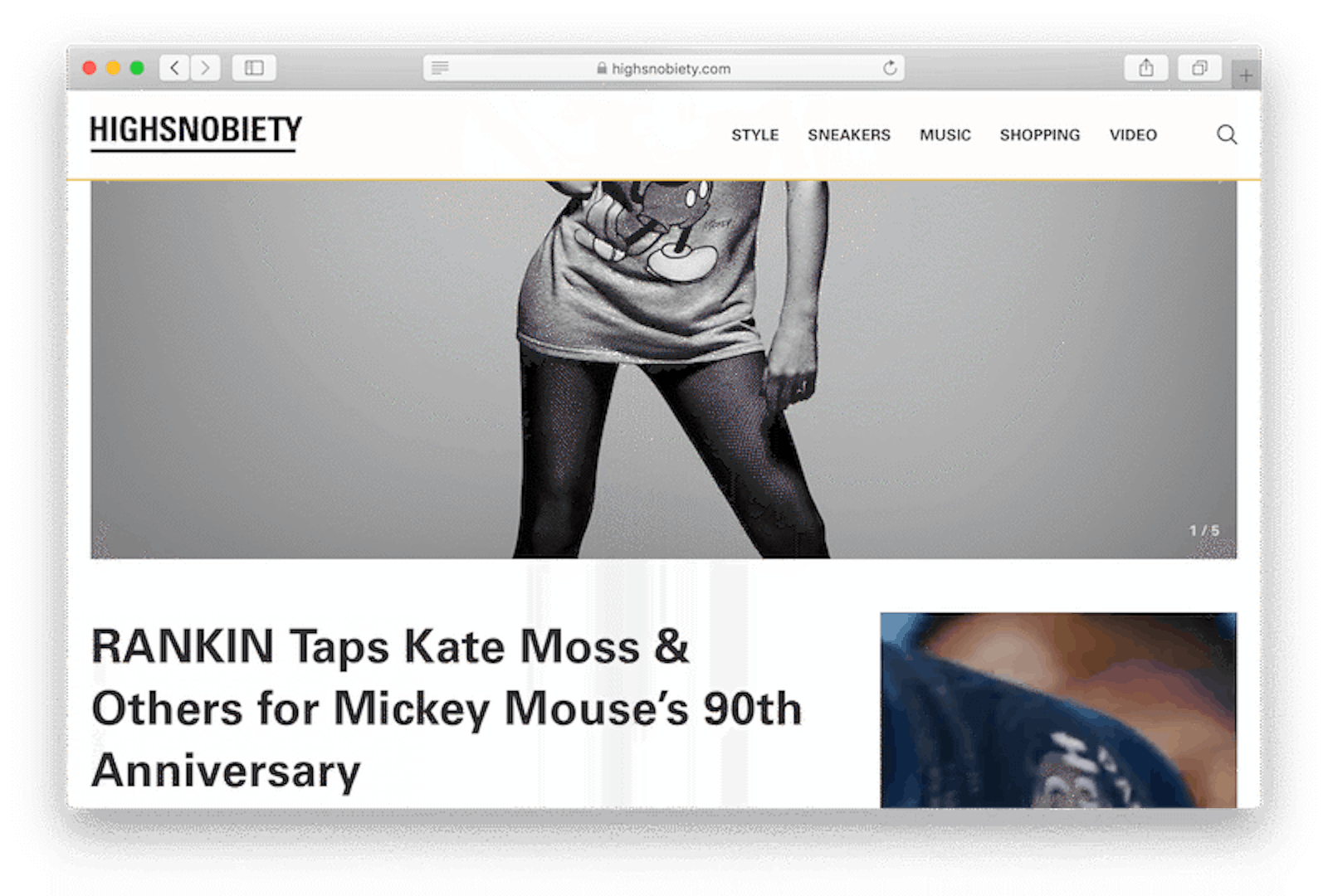
Task: Open the Reader view icon in address bar
Action: (x=440, y=68)
